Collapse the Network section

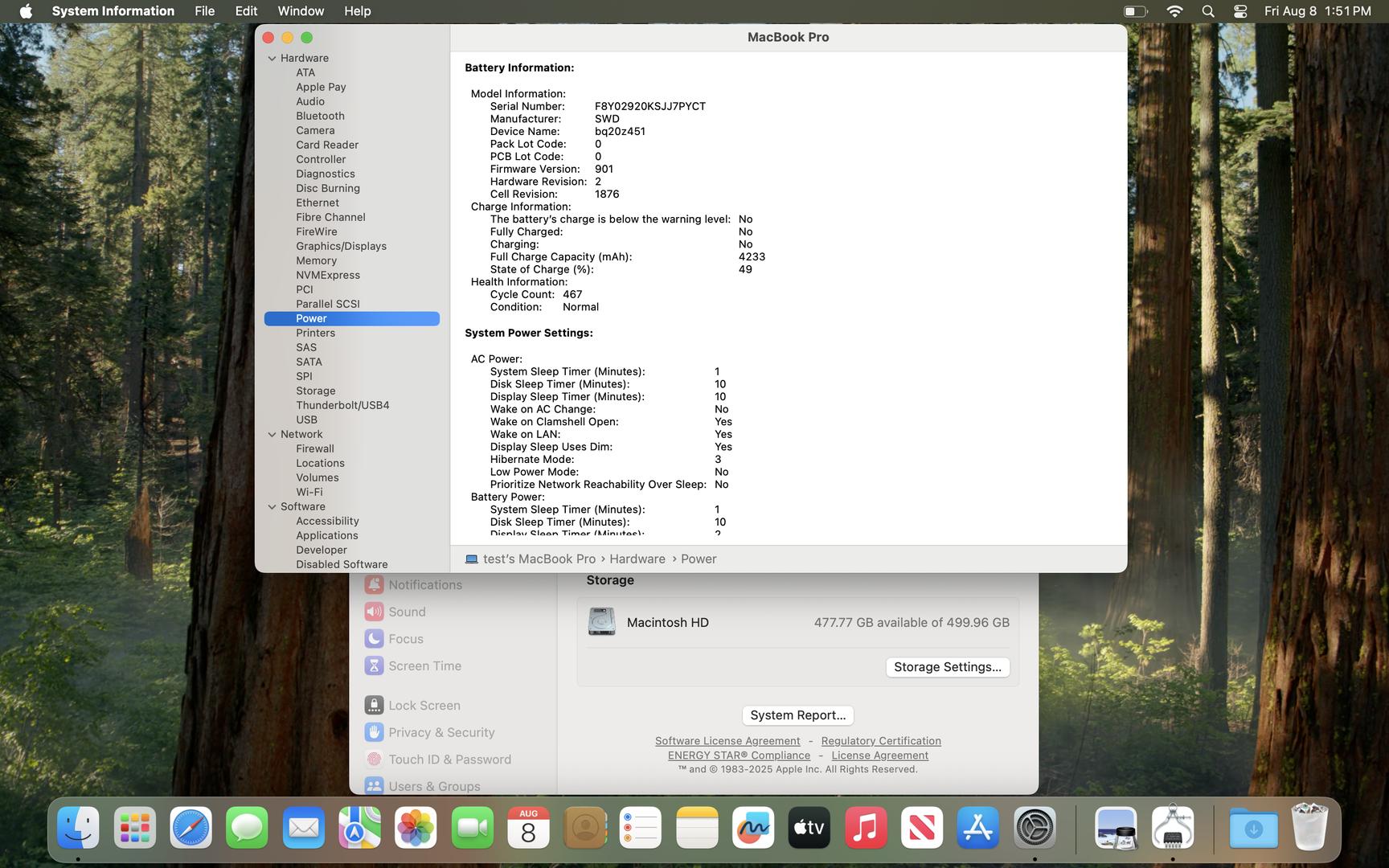pyautogui.click(x=272, y=434)
